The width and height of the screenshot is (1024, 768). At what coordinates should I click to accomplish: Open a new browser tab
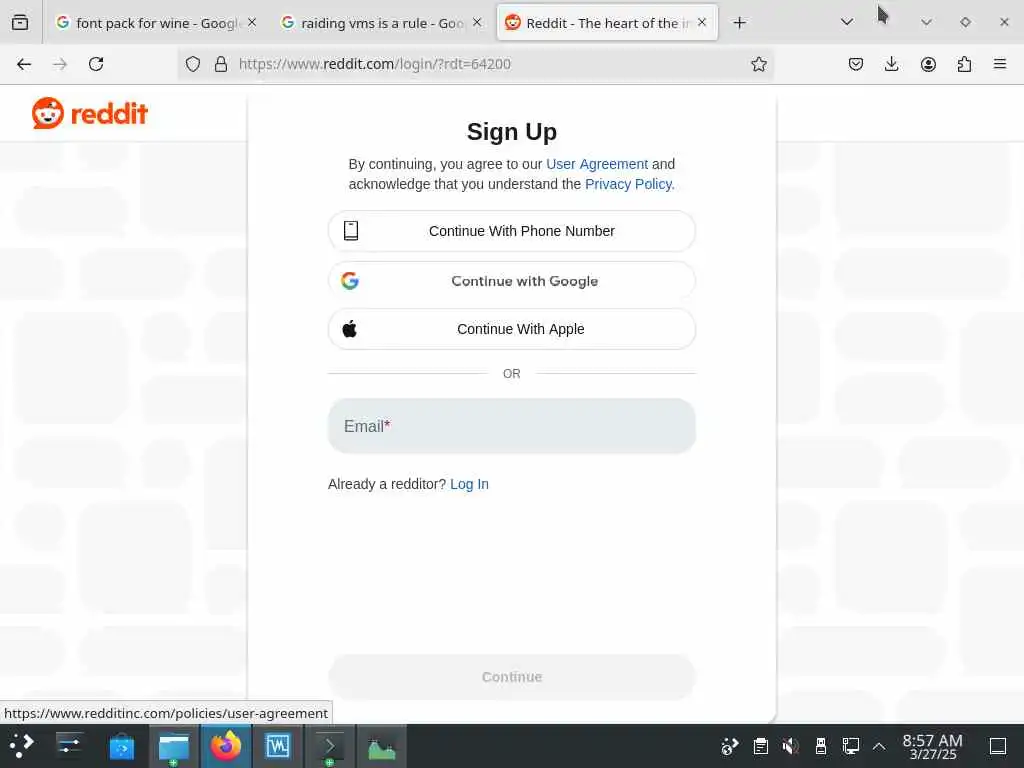point(739,23)
